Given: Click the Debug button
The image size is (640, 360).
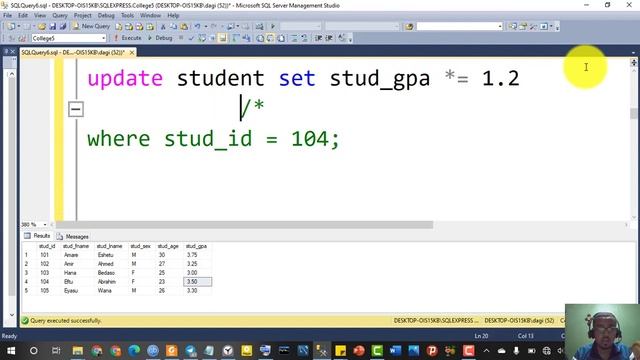Looking at the screenshot, I should click(x=160, y=38).
